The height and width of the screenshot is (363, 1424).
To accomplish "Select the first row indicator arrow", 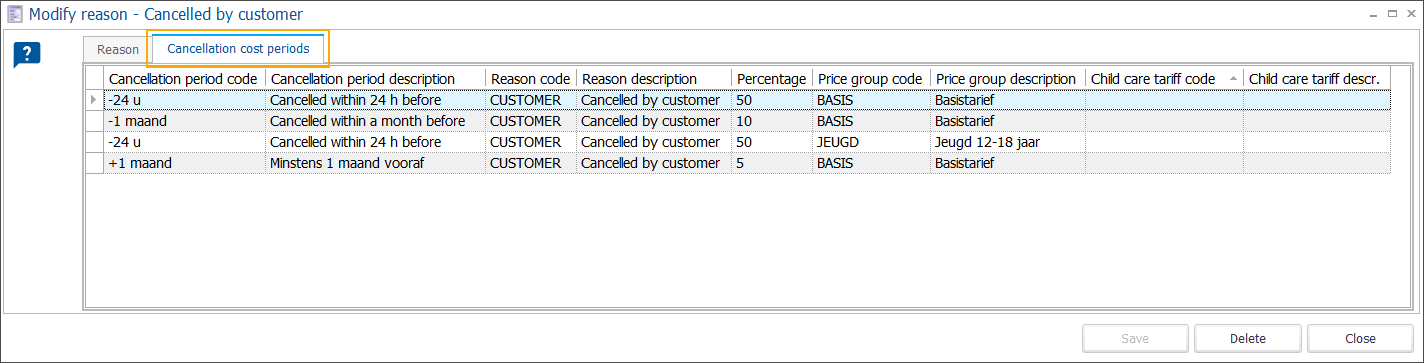I will pyautogui.click(x=94, y=100).
